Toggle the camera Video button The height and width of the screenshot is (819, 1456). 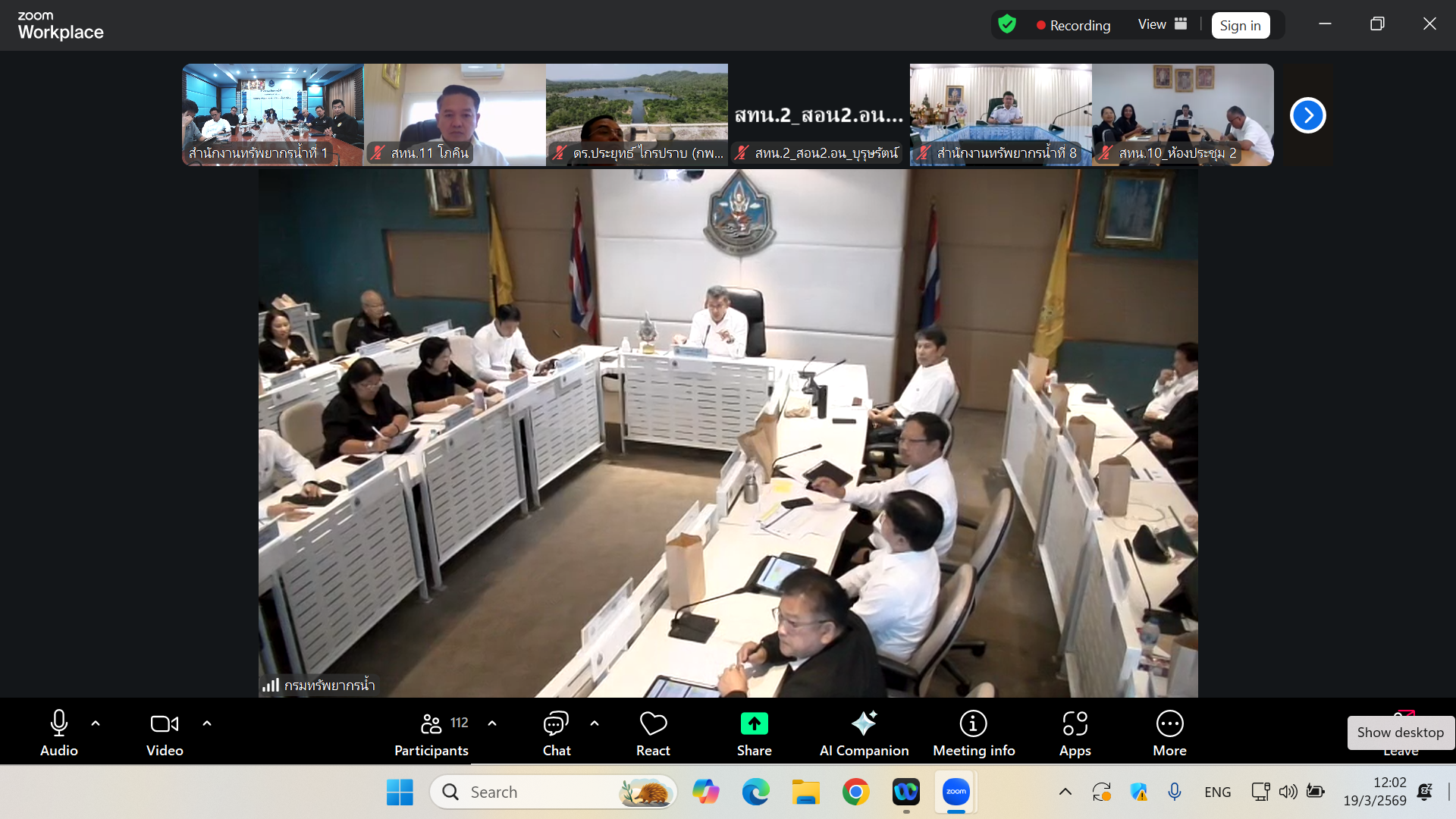pos(165,724)
